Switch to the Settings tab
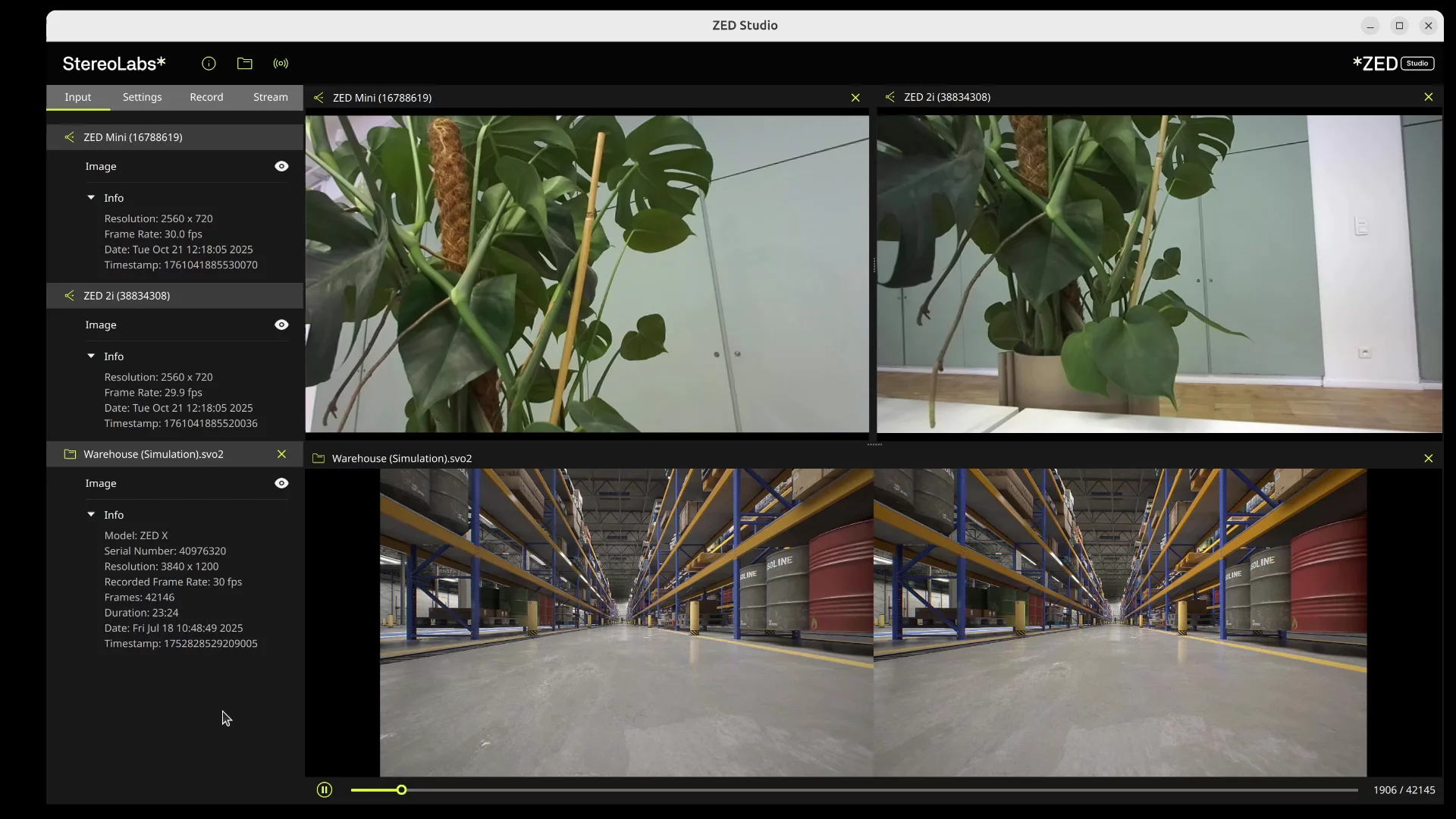Image resolution: width=1456 pixels, height=819 pixels. pos(143,97)
